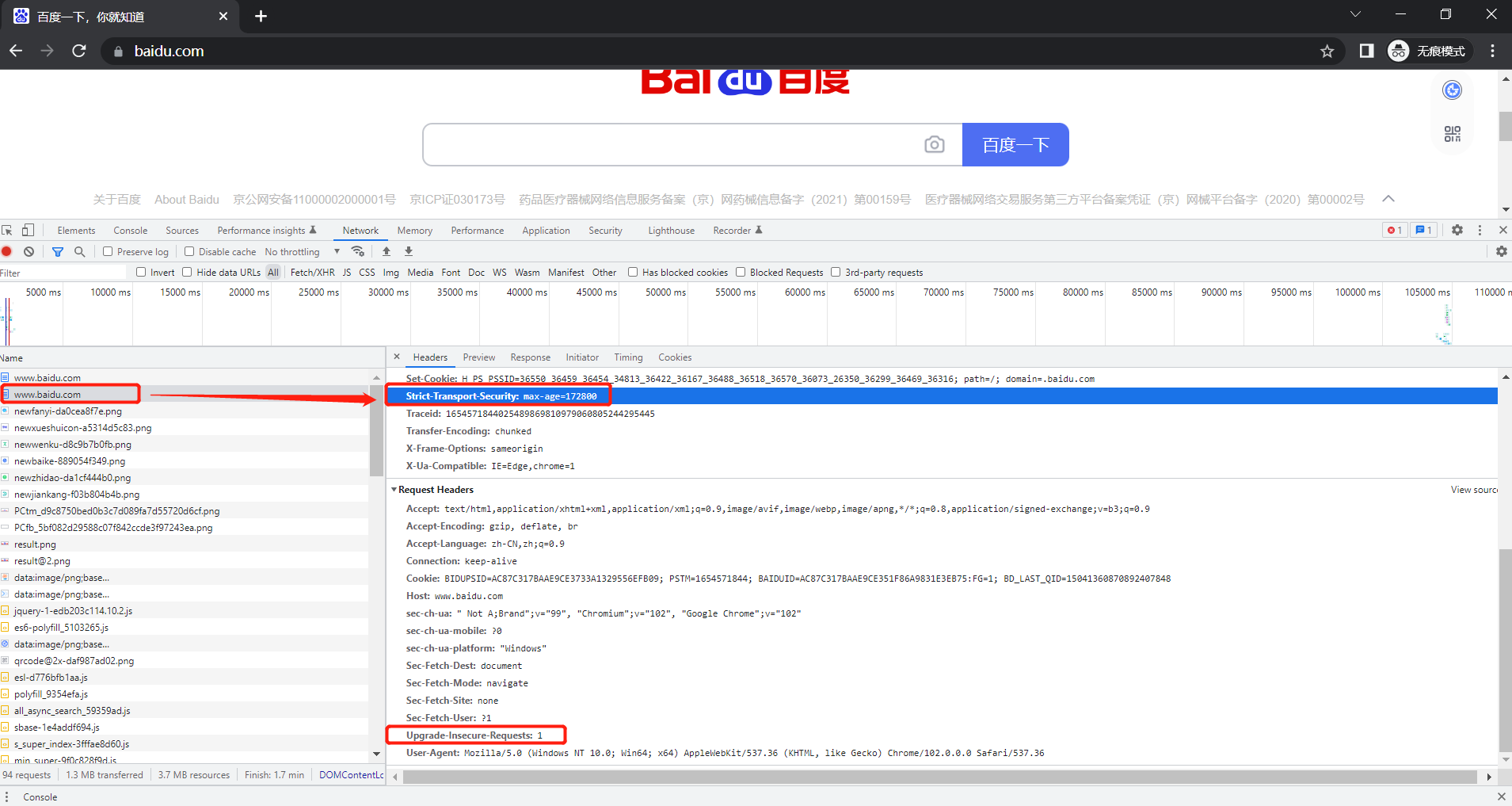
Task: Open Network panel settings gear
Action: [x=1502, y=251]
